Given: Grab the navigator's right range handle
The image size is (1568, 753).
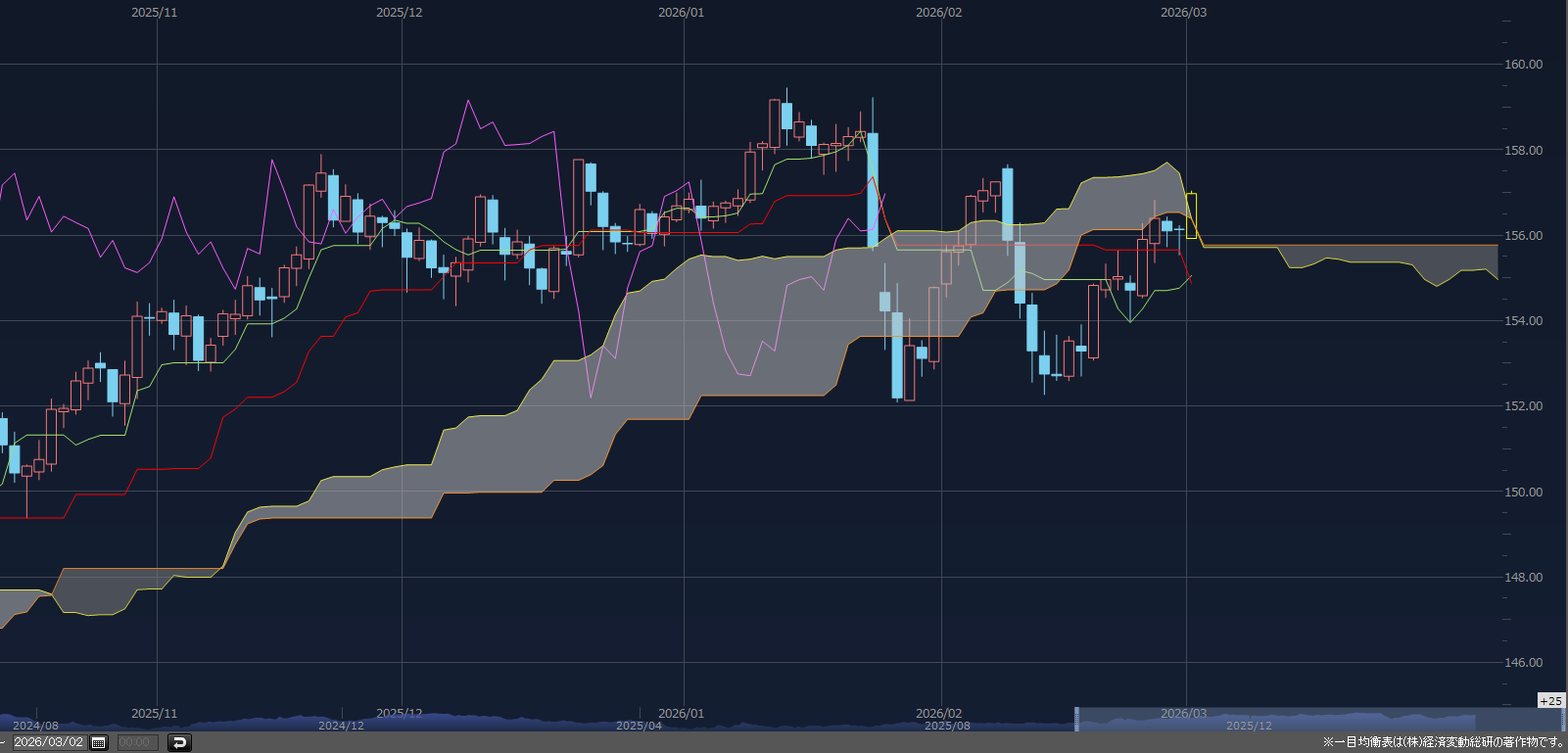Looking at the screenshot, I should click(1563, 720).
